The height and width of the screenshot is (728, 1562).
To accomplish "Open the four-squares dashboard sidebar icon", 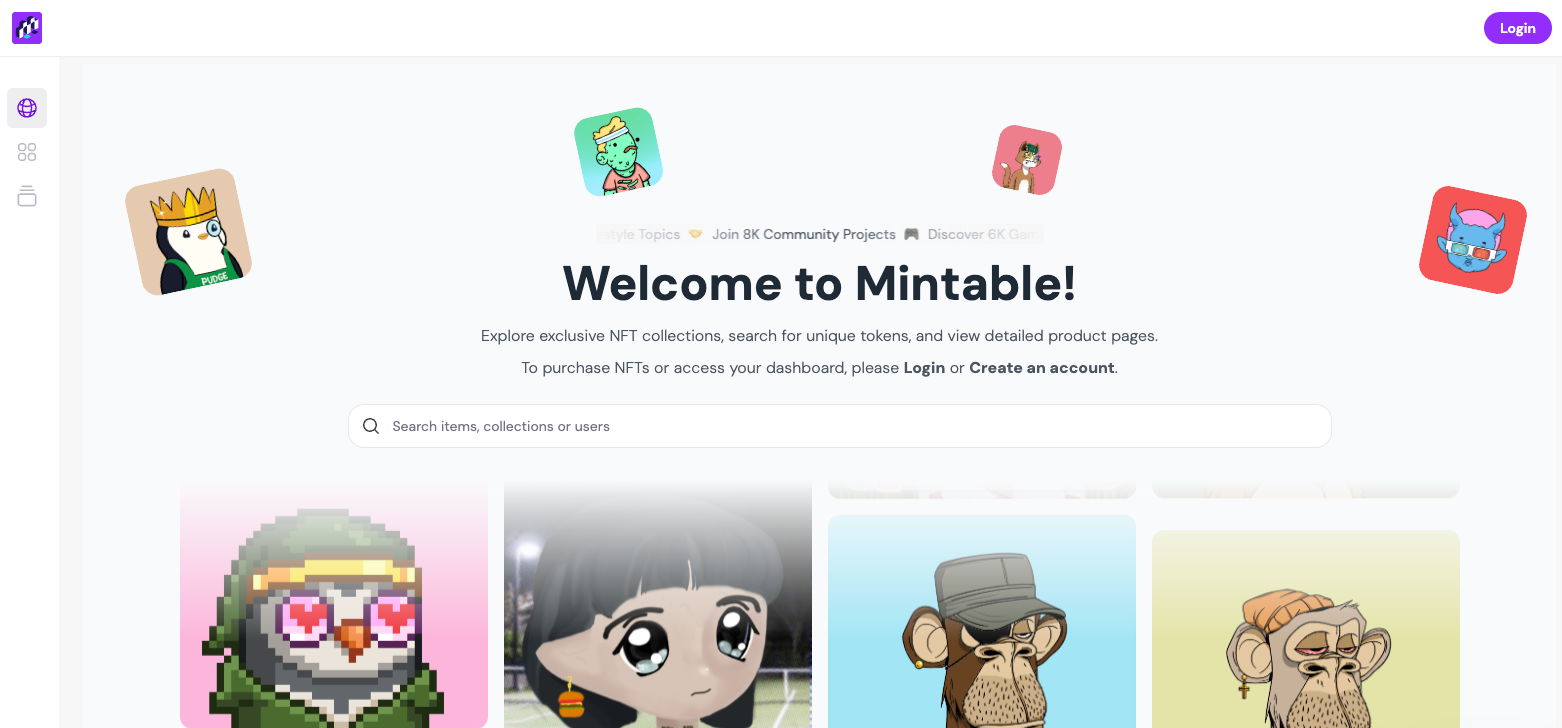I will click(x=27, y=152).
